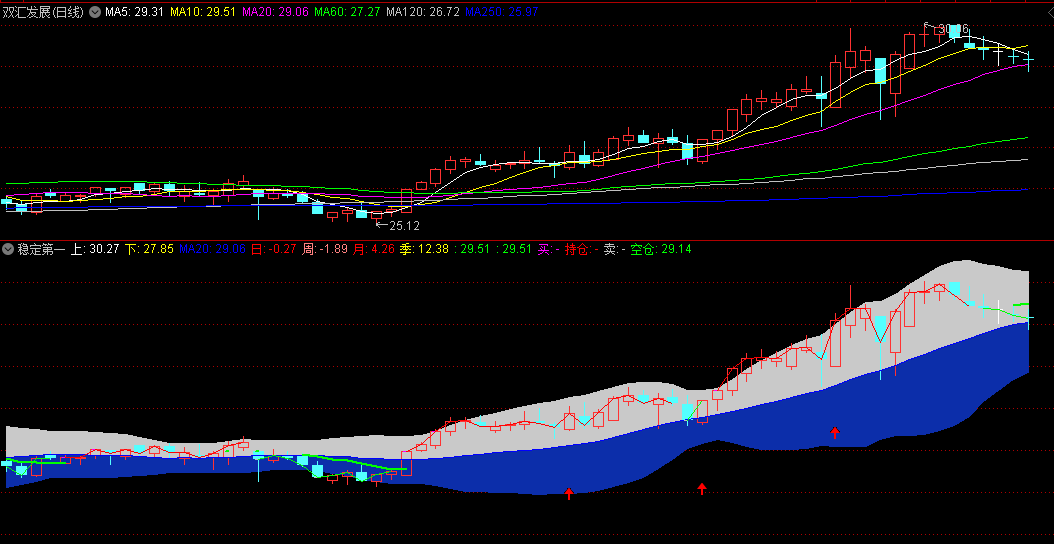Click the green 空仓: 29.14 value

click(661, 249)
